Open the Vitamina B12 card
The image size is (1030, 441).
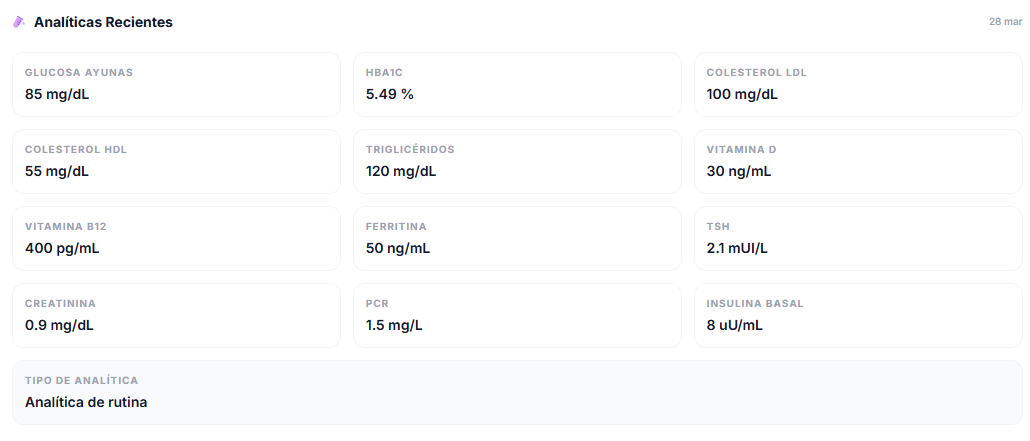[x=176, y=238]
